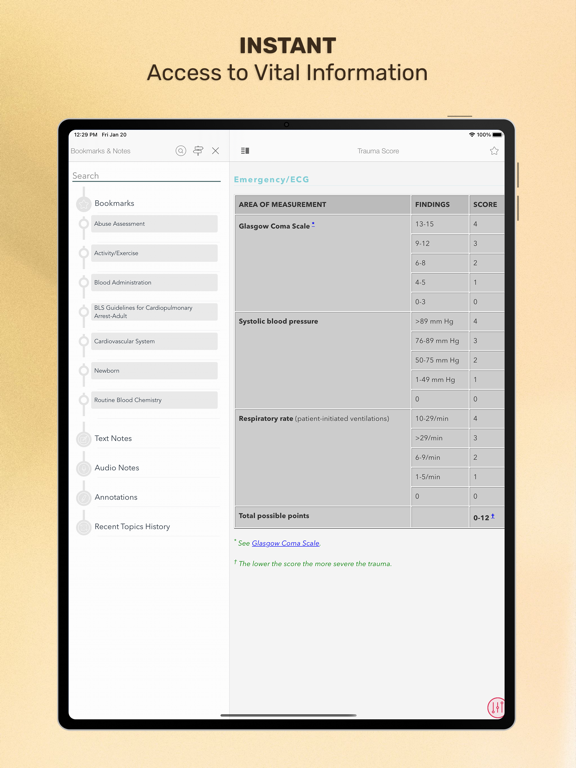Open the Abuse Assessment bookmark

coord(154,224)
